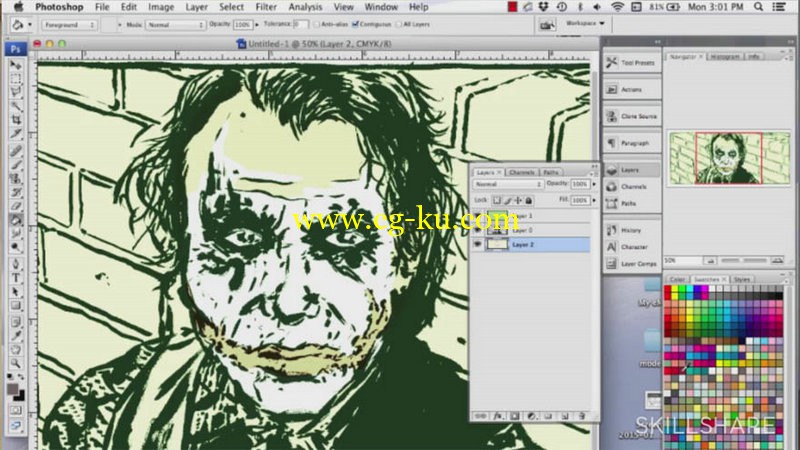The image size is (800, 450).
Task: Toggle lock all
Action: click(x=529, y=201)
